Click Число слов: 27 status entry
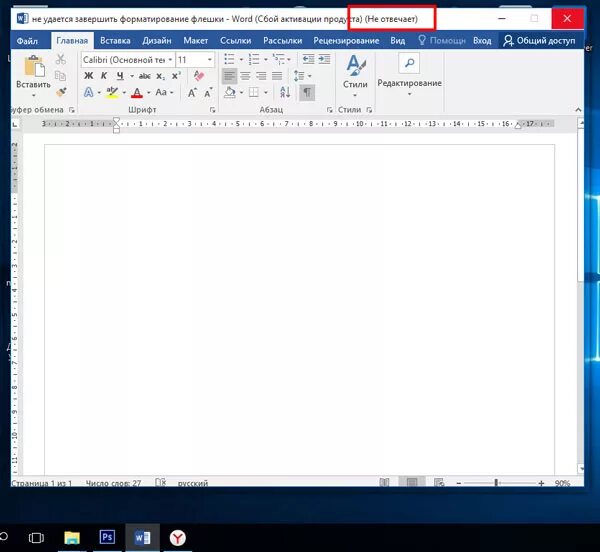The image size is (600, 552). pos(113,483)
